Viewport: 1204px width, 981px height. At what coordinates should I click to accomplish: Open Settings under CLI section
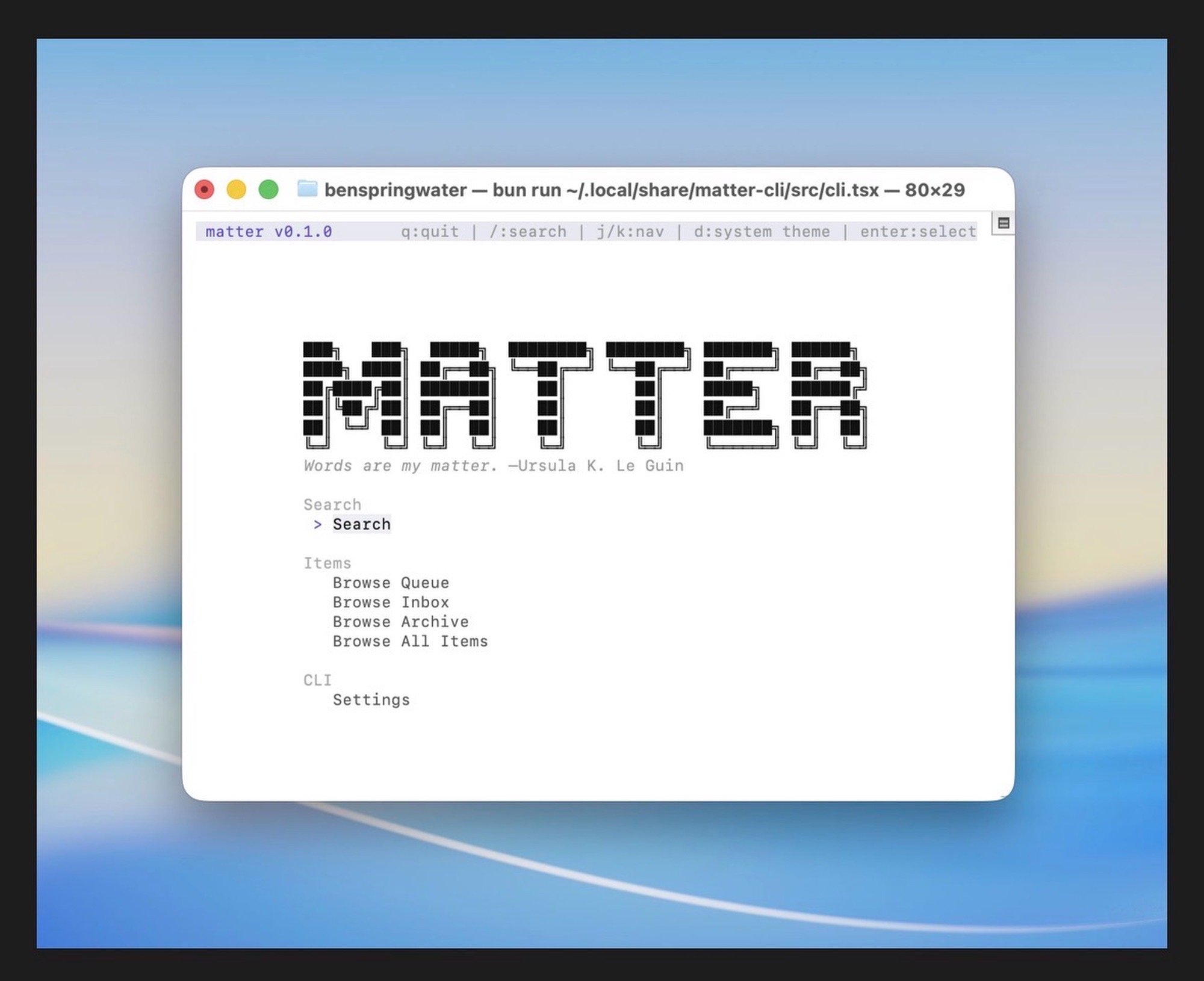(x=371, y=700)
